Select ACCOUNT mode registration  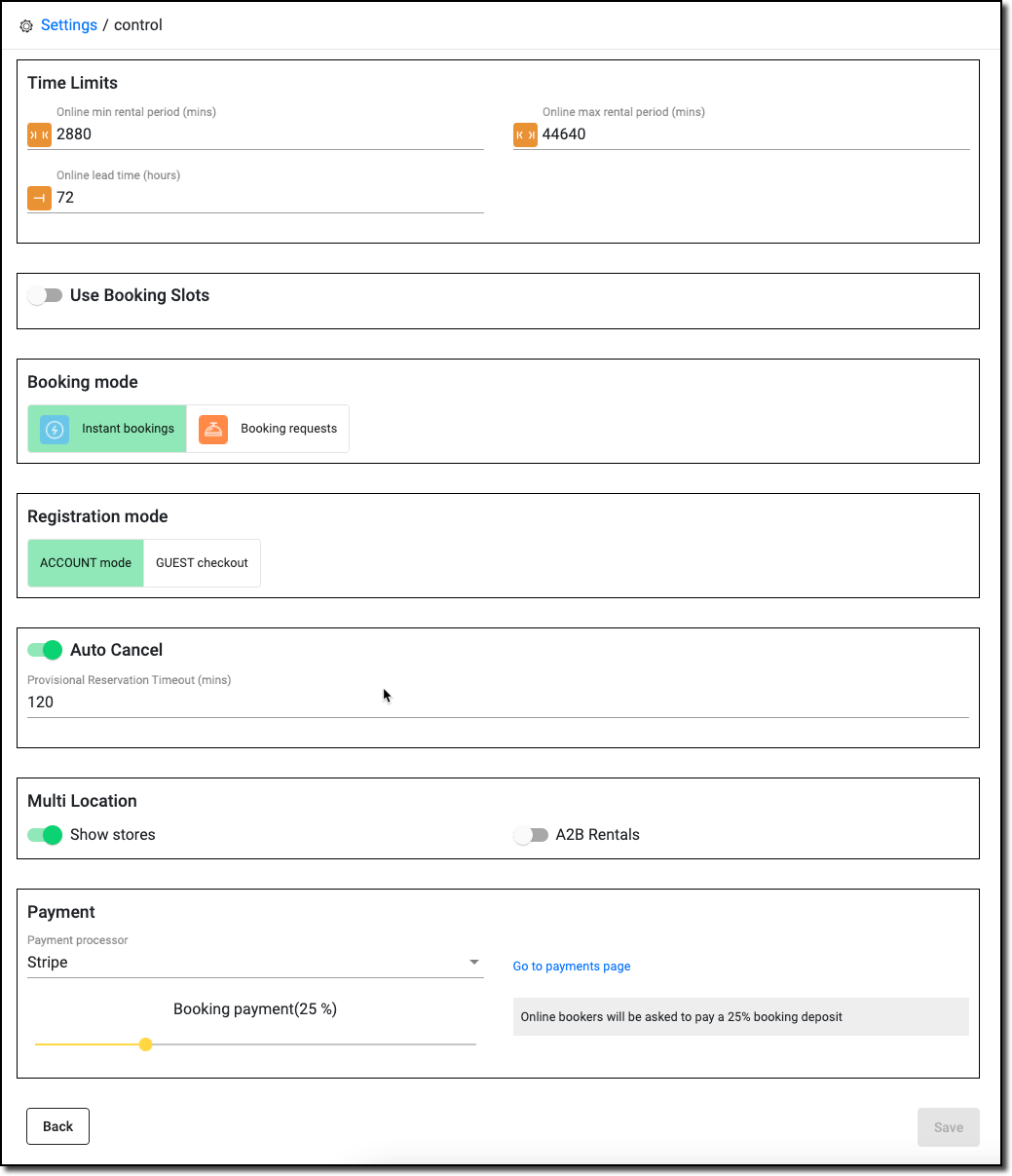(x=85, y=563)
